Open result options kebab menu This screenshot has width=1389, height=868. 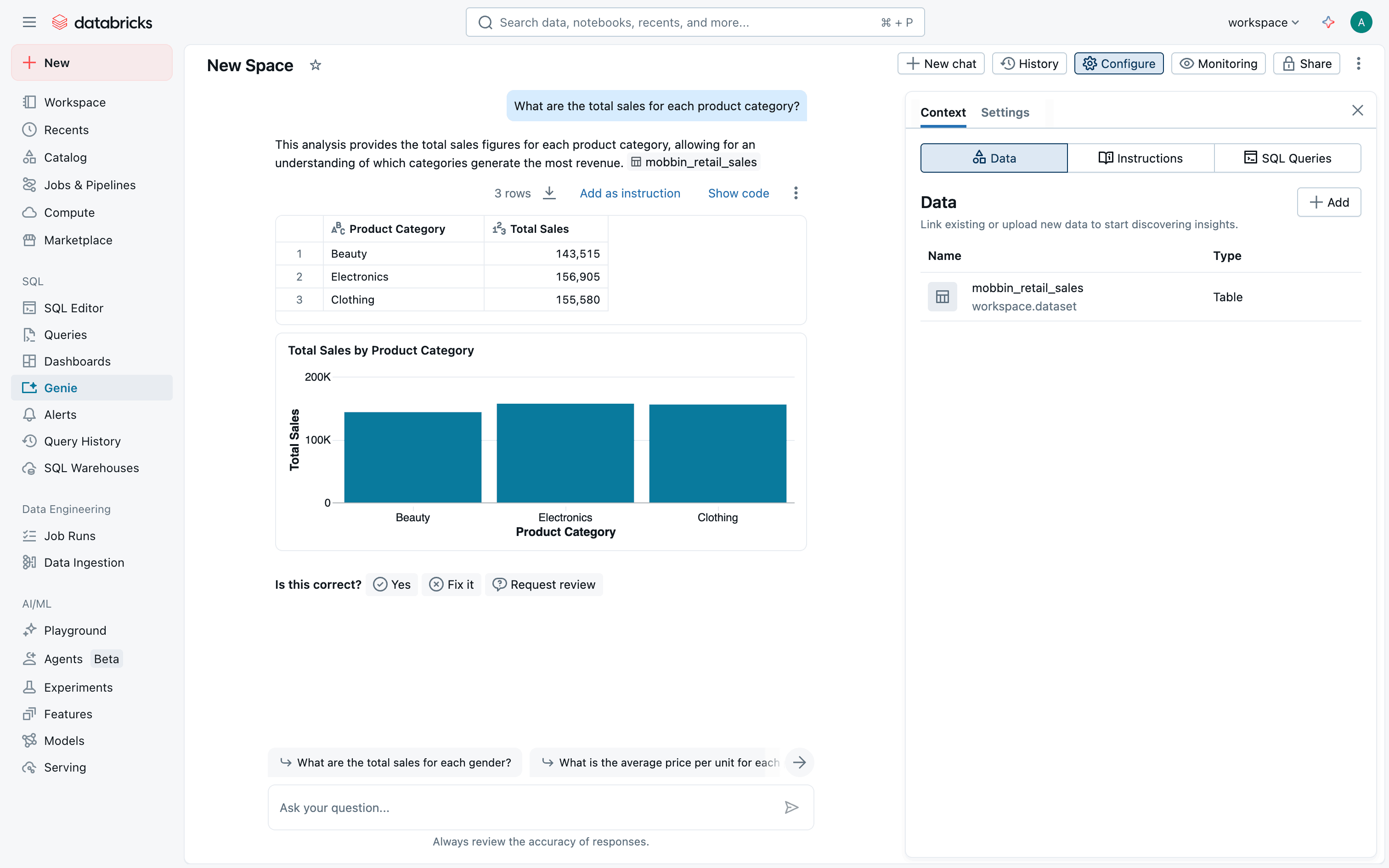pyautogui.click(x=796, y=193)
